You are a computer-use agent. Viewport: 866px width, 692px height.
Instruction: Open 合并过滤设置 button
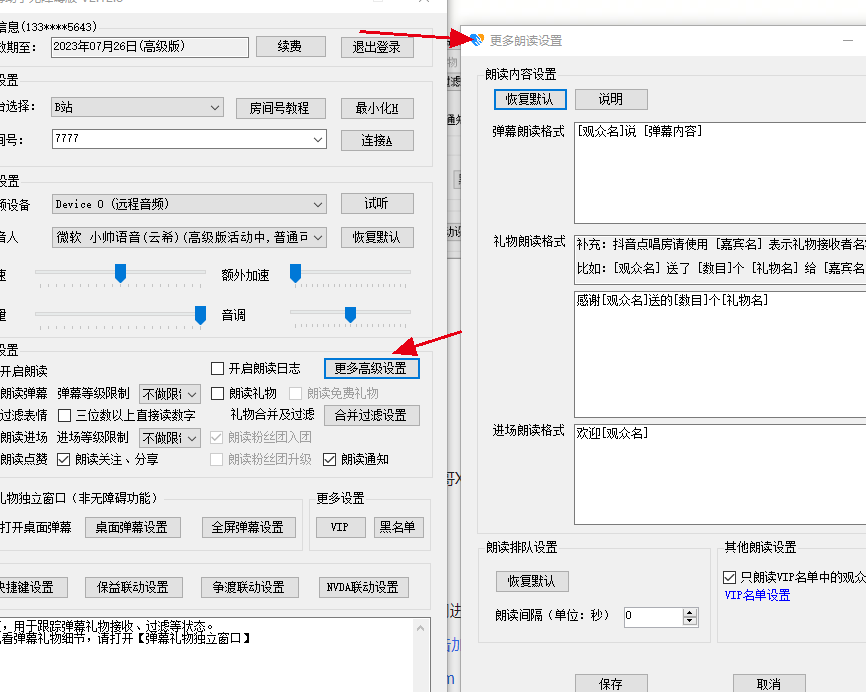pos(372,415)
